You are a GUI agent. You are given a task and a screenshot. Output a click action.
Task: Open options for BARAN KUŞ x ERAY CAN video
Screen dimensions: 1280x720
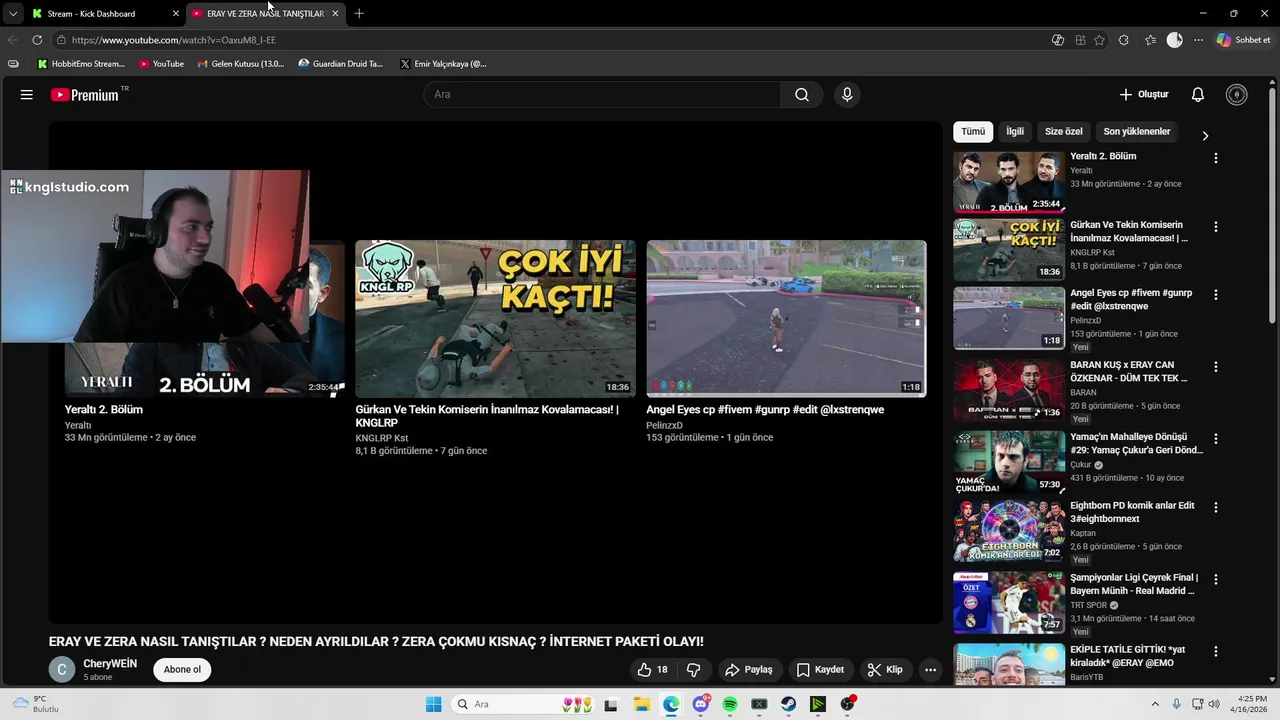point(1216,367)
